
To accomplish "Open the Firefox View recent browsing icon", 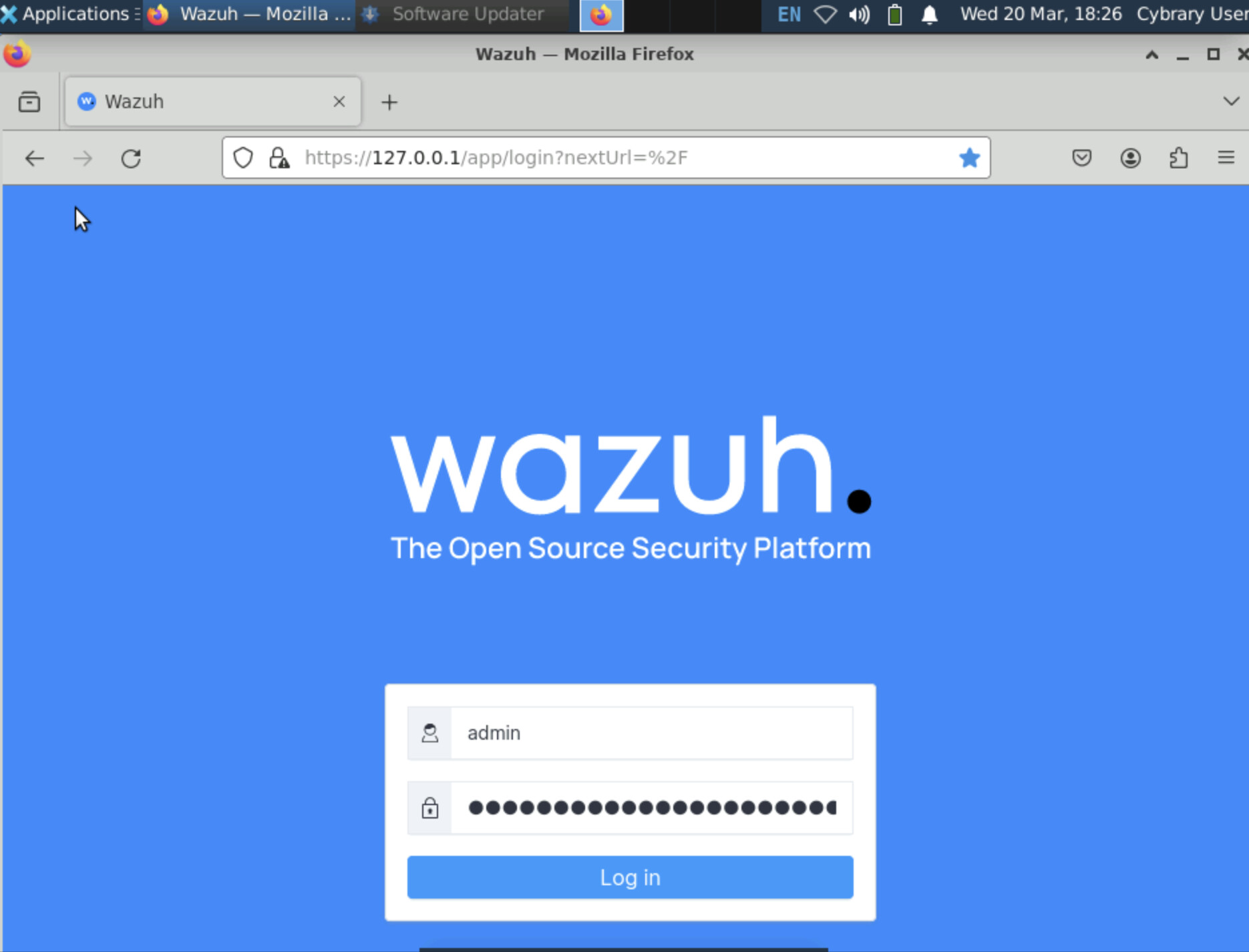I will (x=29, y=101).
